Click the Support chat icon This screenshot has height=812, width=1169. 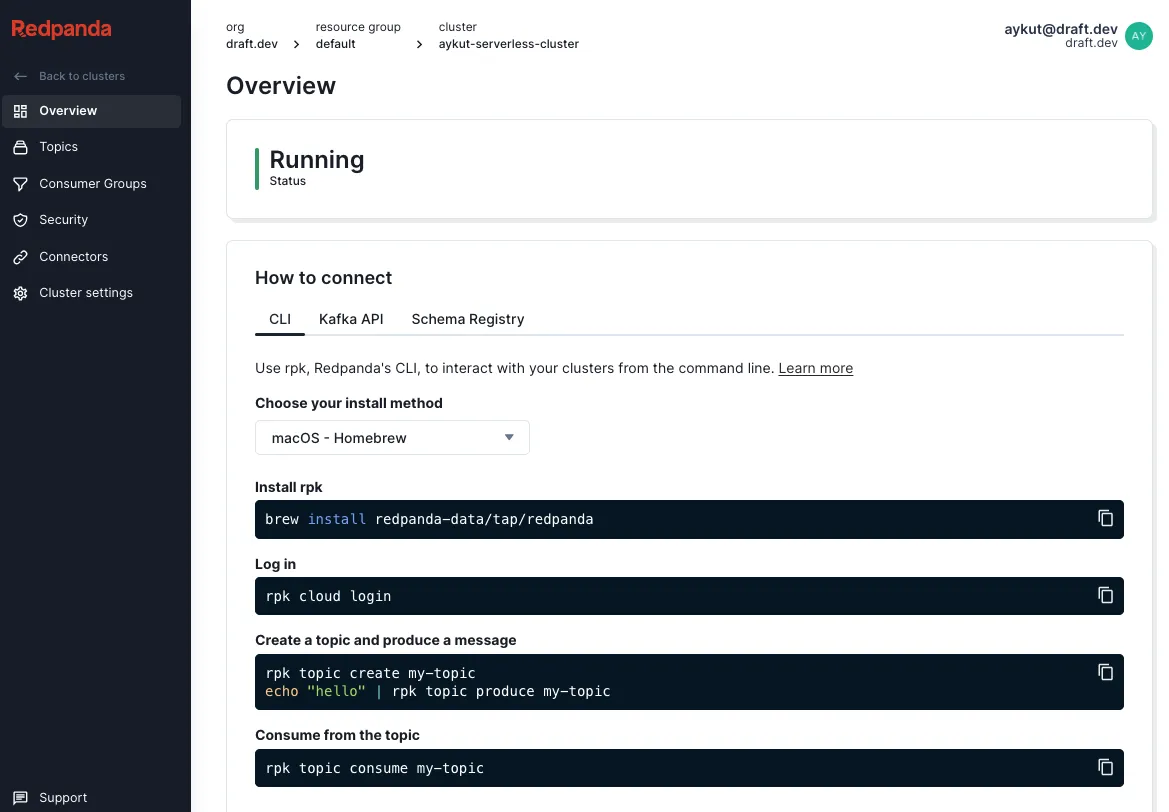tap(21, 798)
